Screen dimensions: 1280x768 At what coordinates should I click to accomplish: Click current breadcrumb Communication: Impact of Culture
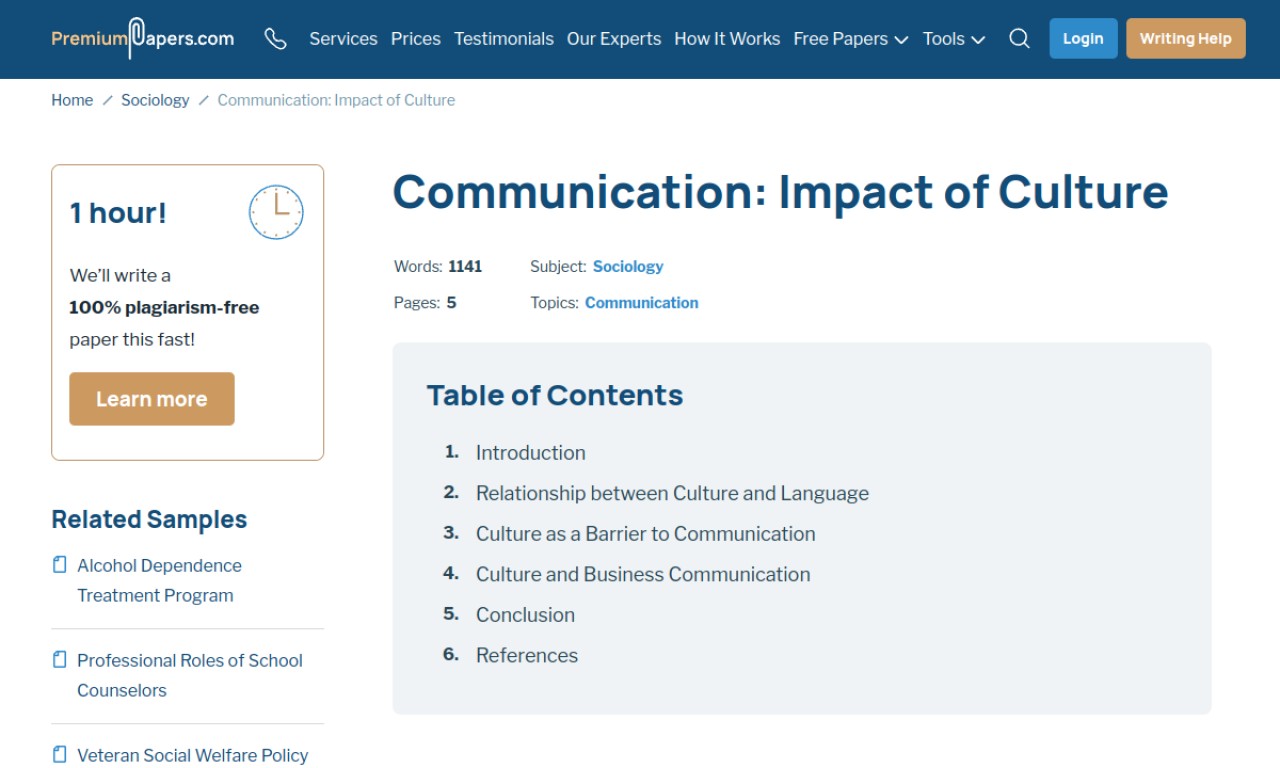pos(336,100)
